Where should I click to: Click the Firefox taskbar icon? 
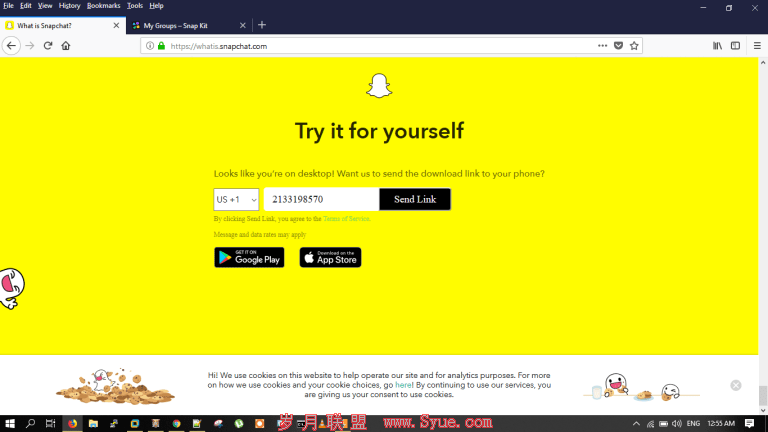(72, 424)
